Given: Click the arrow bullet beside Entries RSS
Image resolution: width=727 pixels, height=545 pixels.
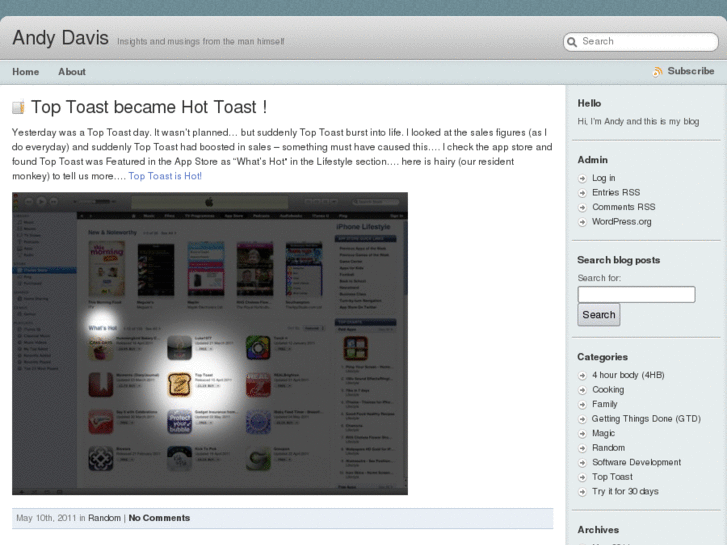Looking at the screenshot, I should pos(583,193).
